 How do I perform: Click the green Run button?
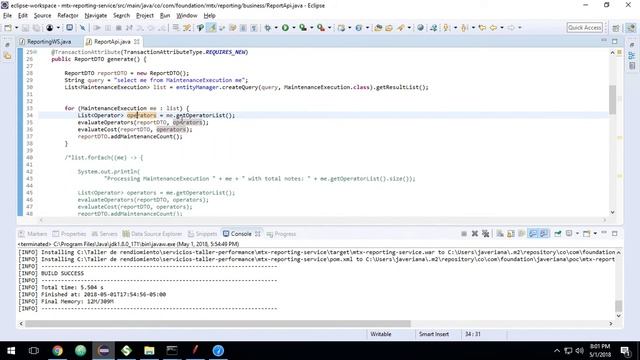[285, 28]
